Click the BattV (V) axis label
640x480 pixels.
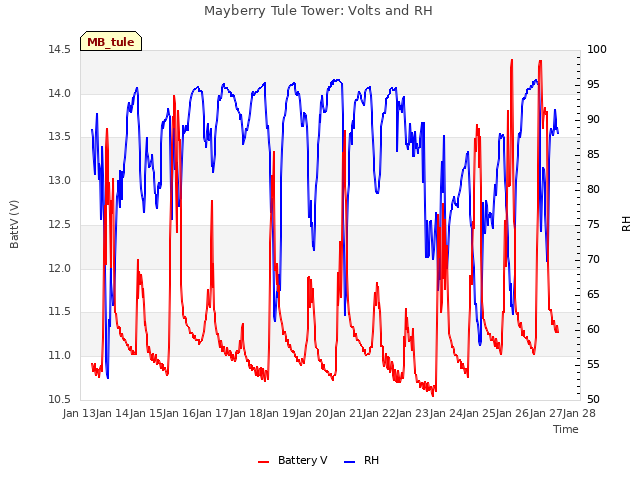click(x=14, y=224)
